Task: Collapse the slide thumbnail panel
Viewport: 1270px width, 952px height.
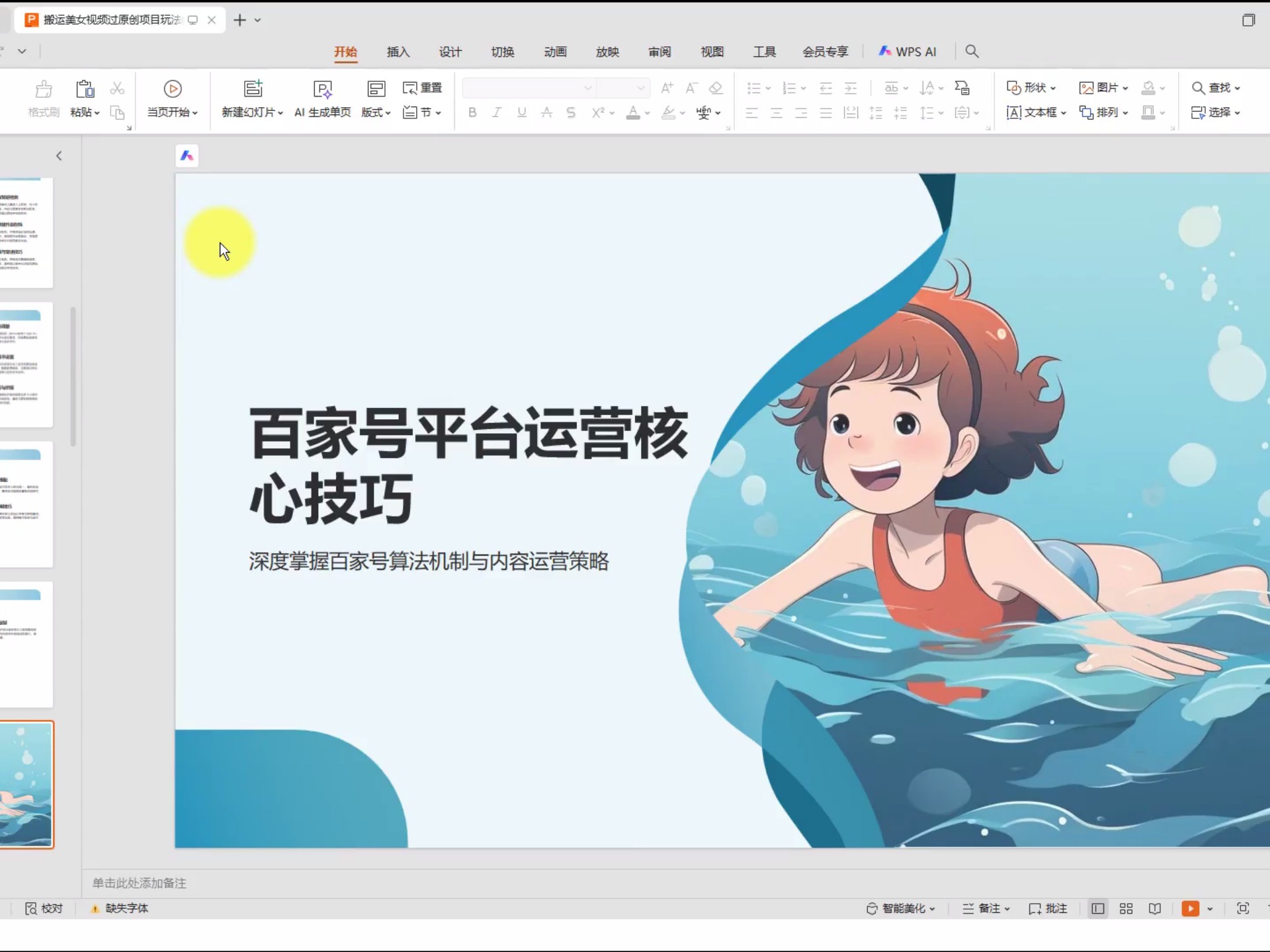Action: [59, 156]
